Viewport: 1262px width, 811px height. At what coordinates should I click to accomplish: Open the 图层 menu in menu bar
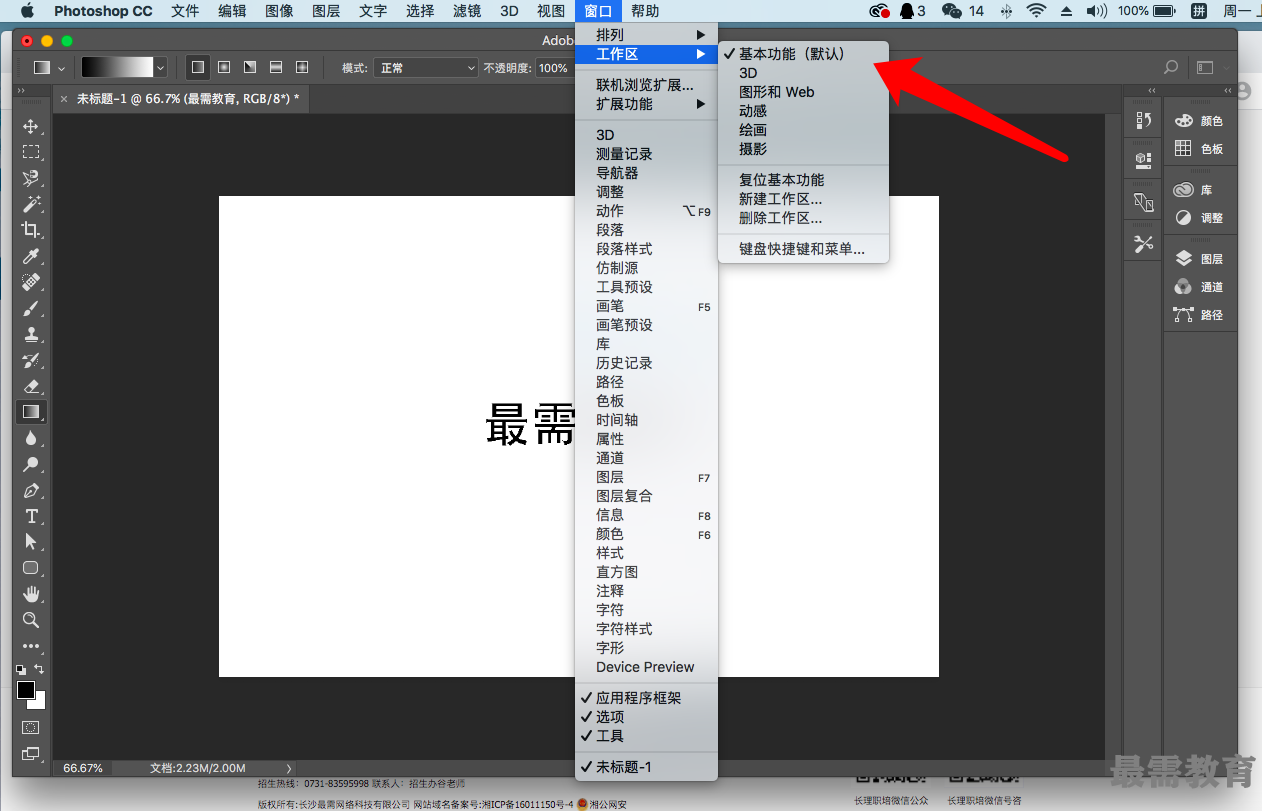(326, 11)
